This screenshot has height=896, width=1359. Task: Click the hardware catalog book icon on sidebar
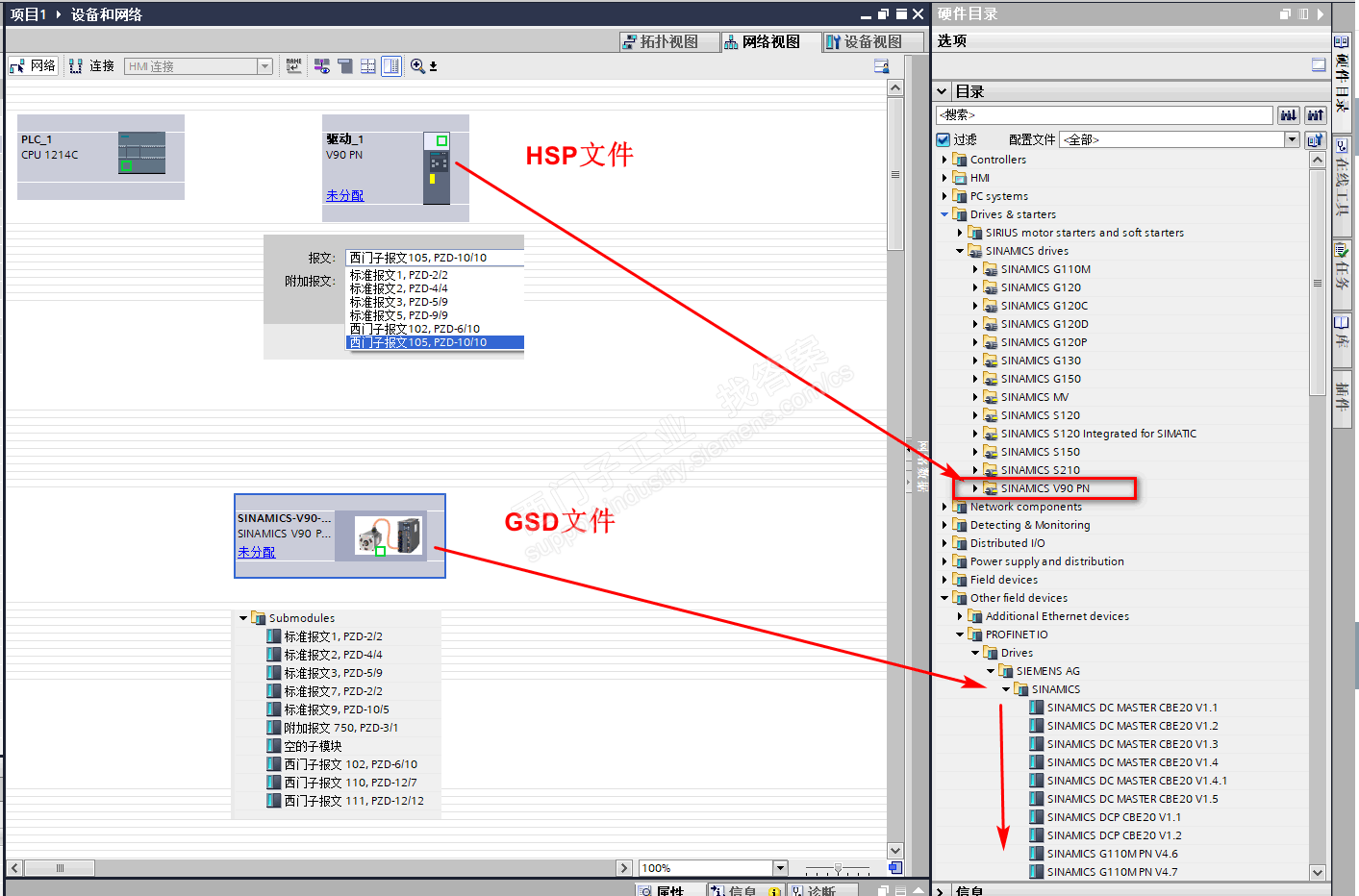1341,42
